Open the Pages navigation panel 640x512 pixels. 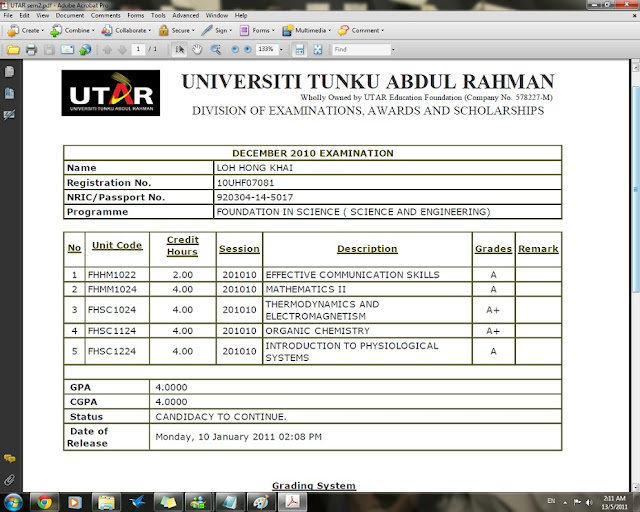coord(9,72)
